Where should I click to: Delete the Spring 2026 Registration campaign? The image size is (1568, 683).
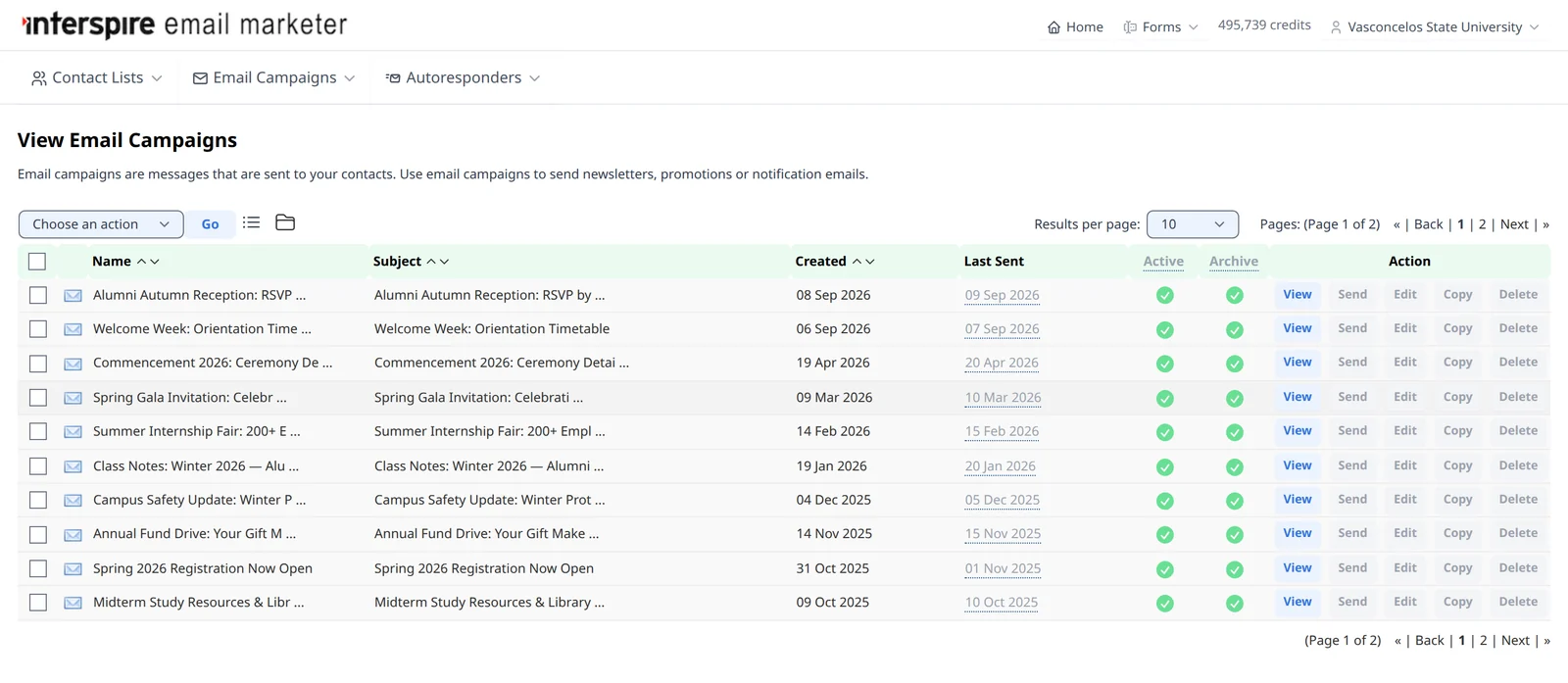click(x=1518, y=567)
